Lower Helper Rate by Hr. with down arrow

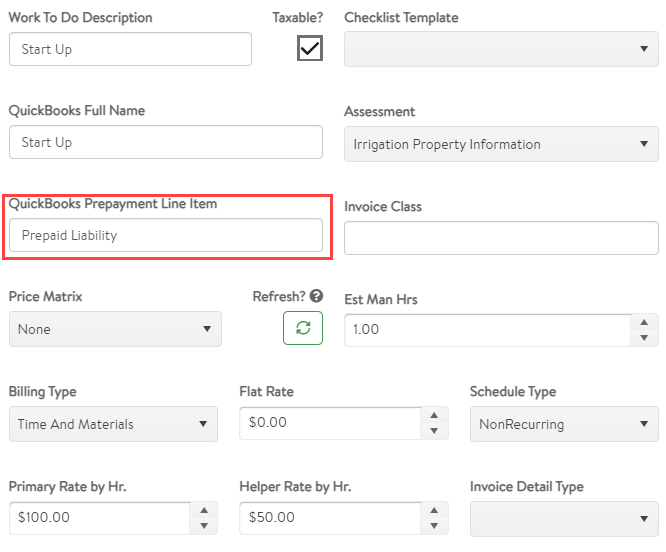434,526
